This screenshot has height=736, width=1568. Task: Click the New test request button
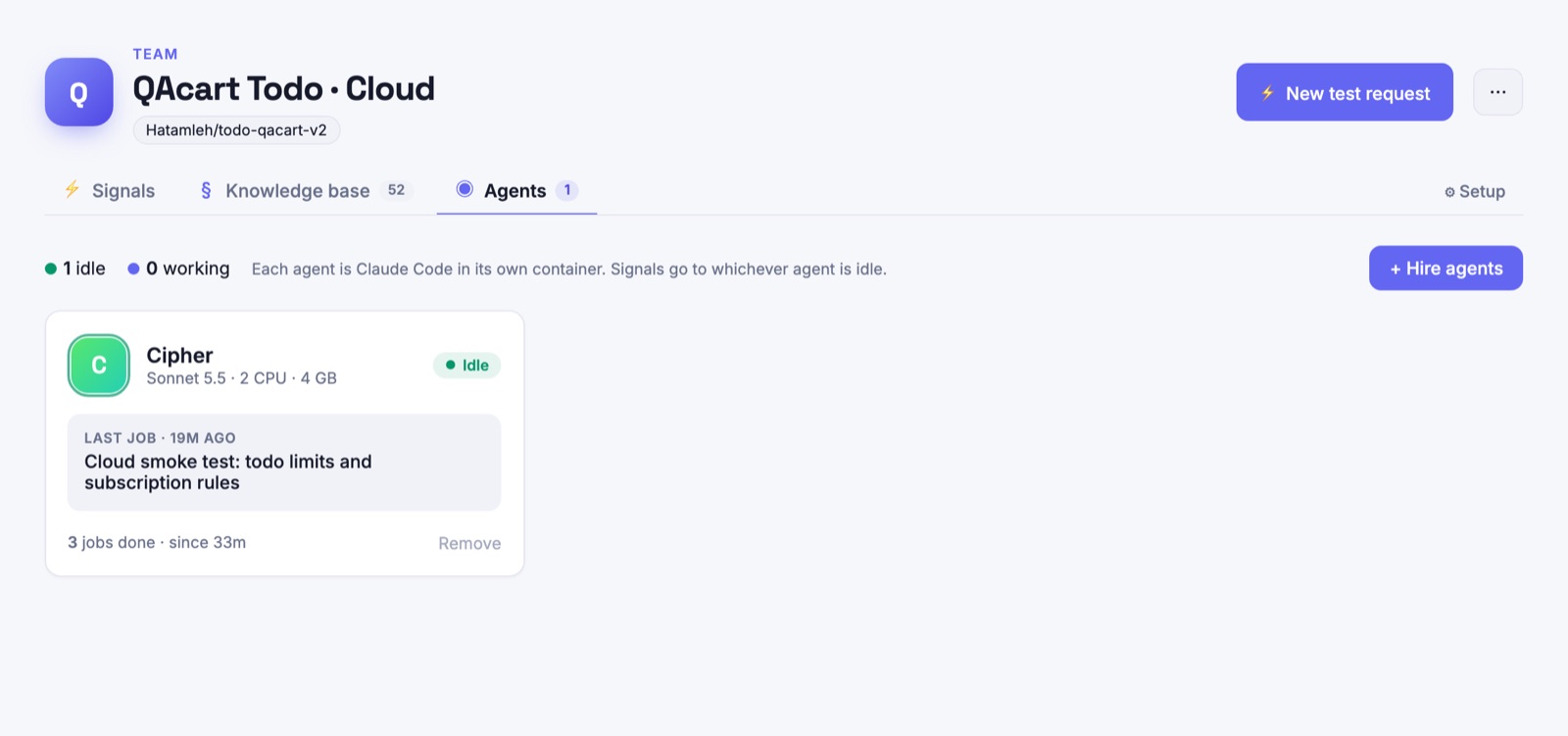pyautogui.click(x=1345, y=92)
